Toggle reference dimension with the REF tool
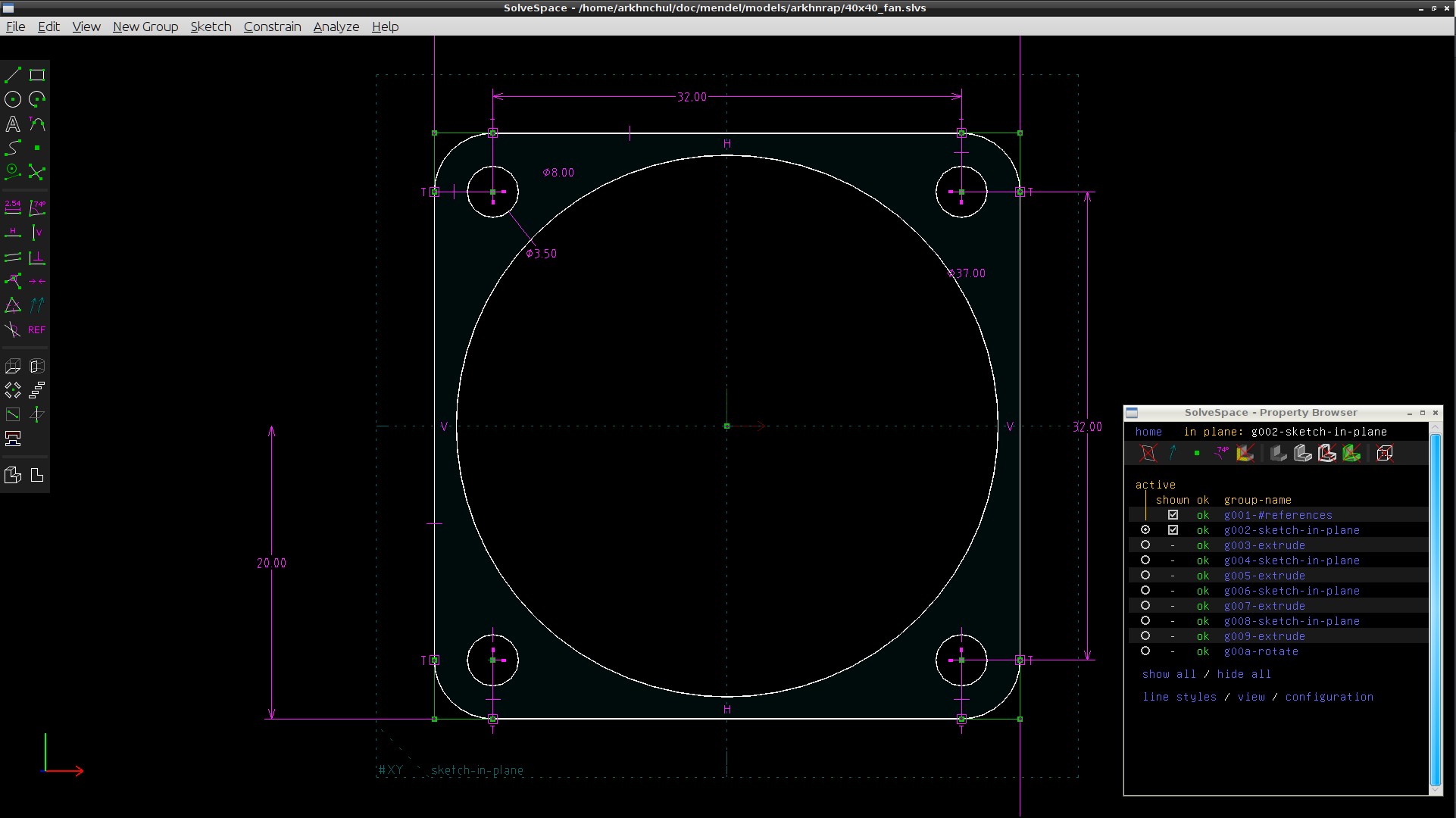This screenshot has width=1456, height=818. (x=37, y=330)
